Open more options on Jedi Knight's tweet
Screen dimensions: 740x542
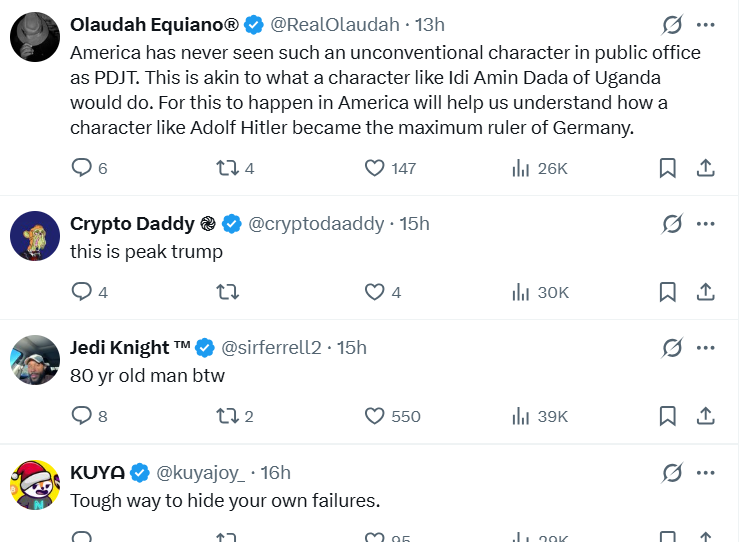click(x=705, y=348)
